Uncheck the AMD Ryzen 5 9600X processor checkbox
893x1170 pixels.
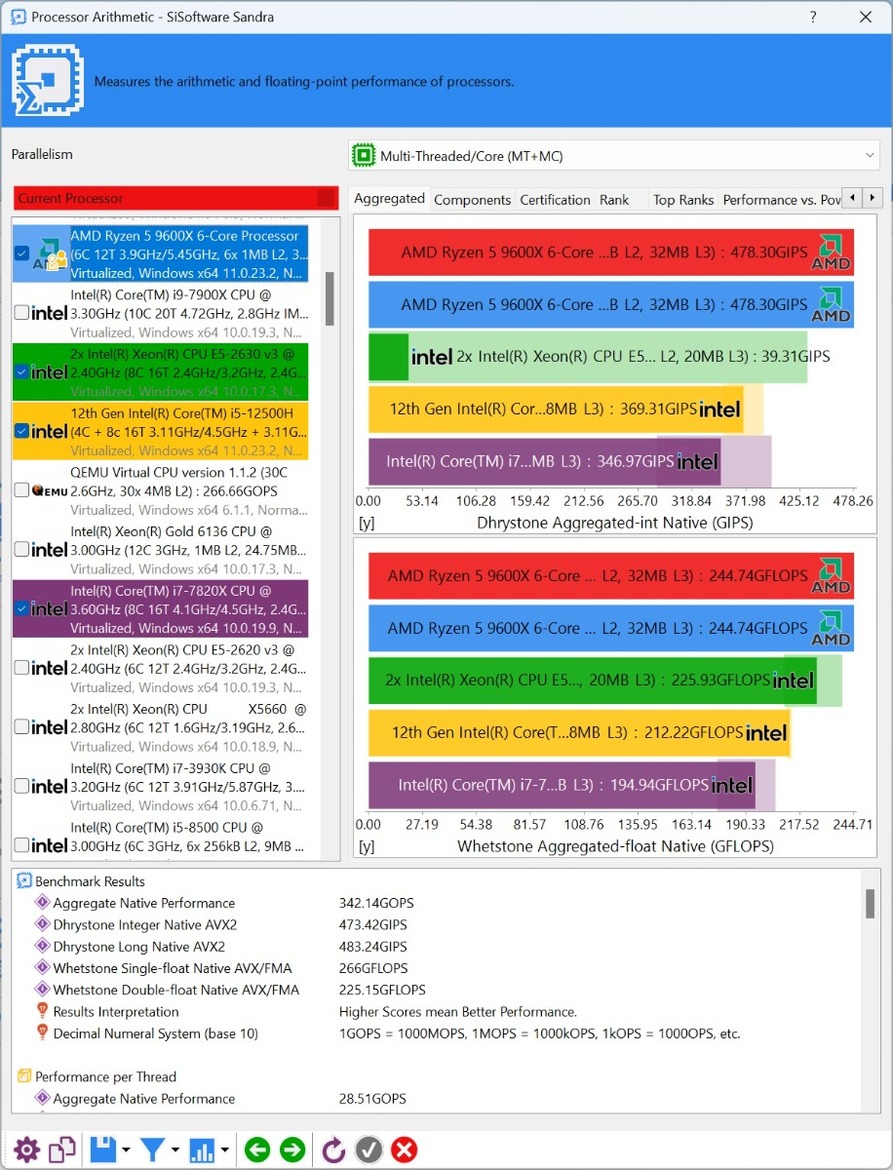(22, 253)
